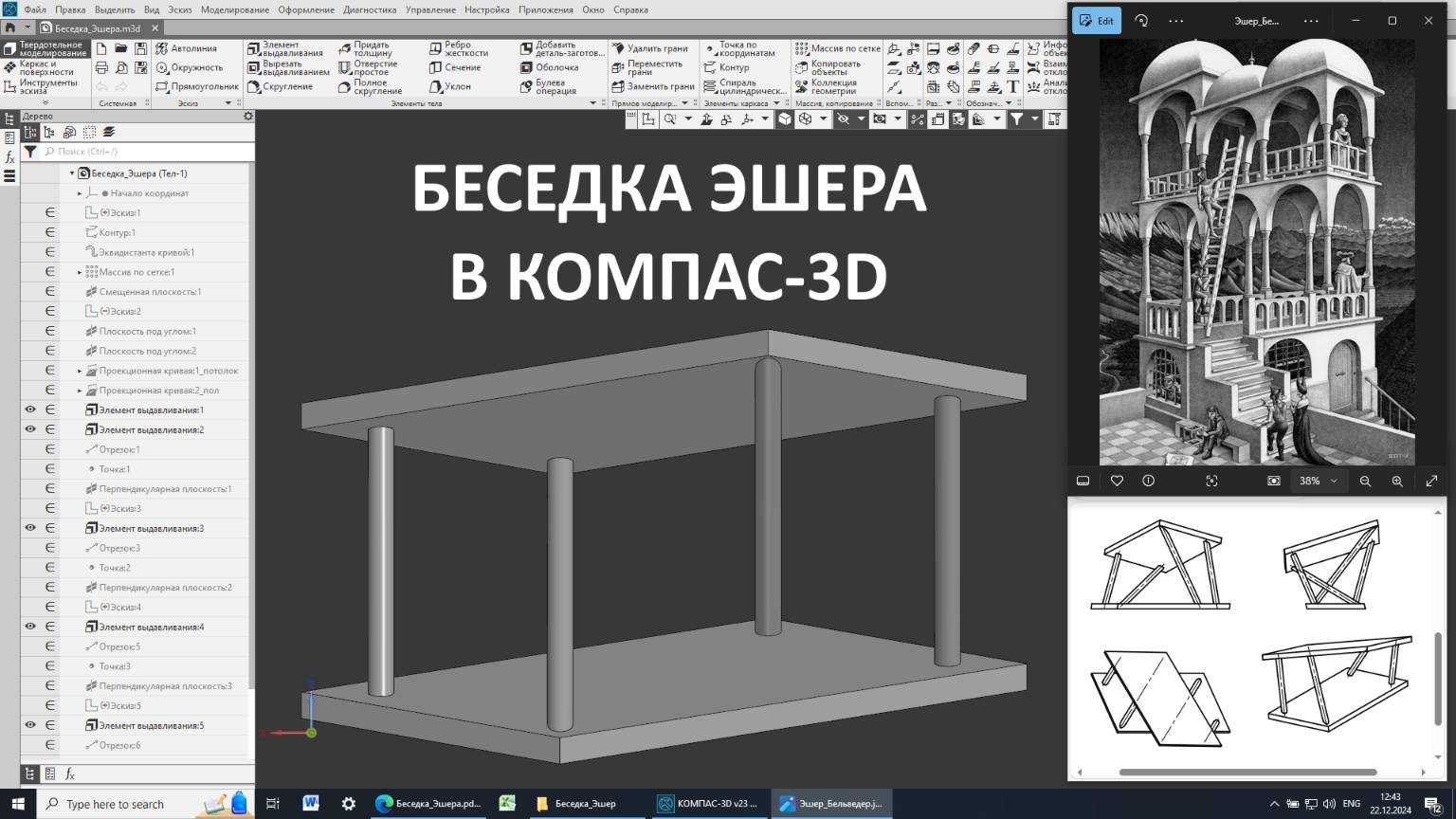Image resolution: width=1456 pixels, height=819 pixels.
Task: Click the tree filter funnel icon
Action: [30, 151]
